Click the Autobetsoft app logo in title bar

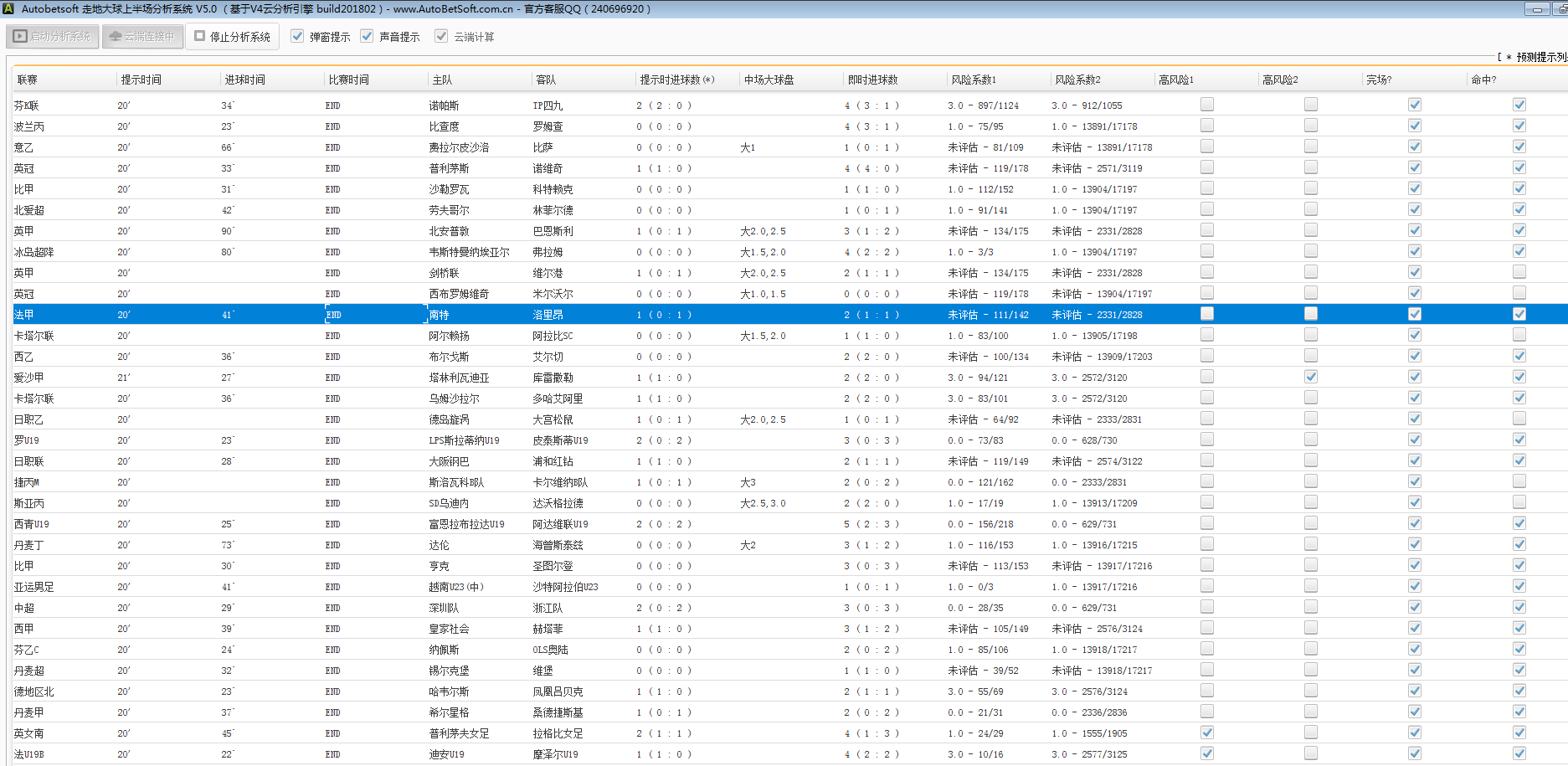point(9,8)
